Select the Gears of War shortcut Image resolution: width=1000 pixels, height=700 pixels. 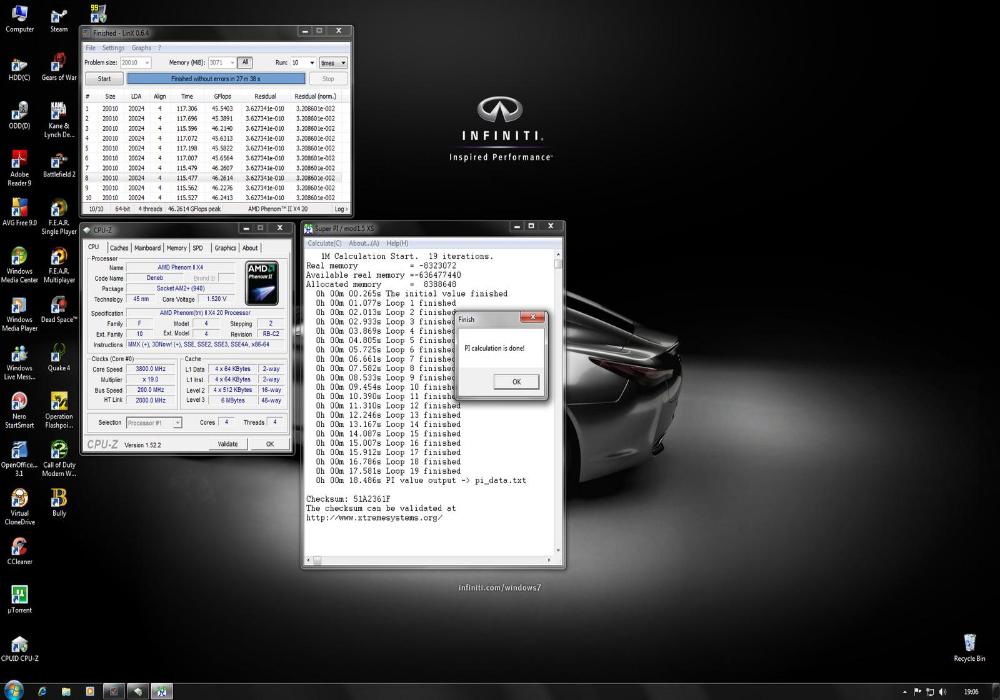point(59,68)
